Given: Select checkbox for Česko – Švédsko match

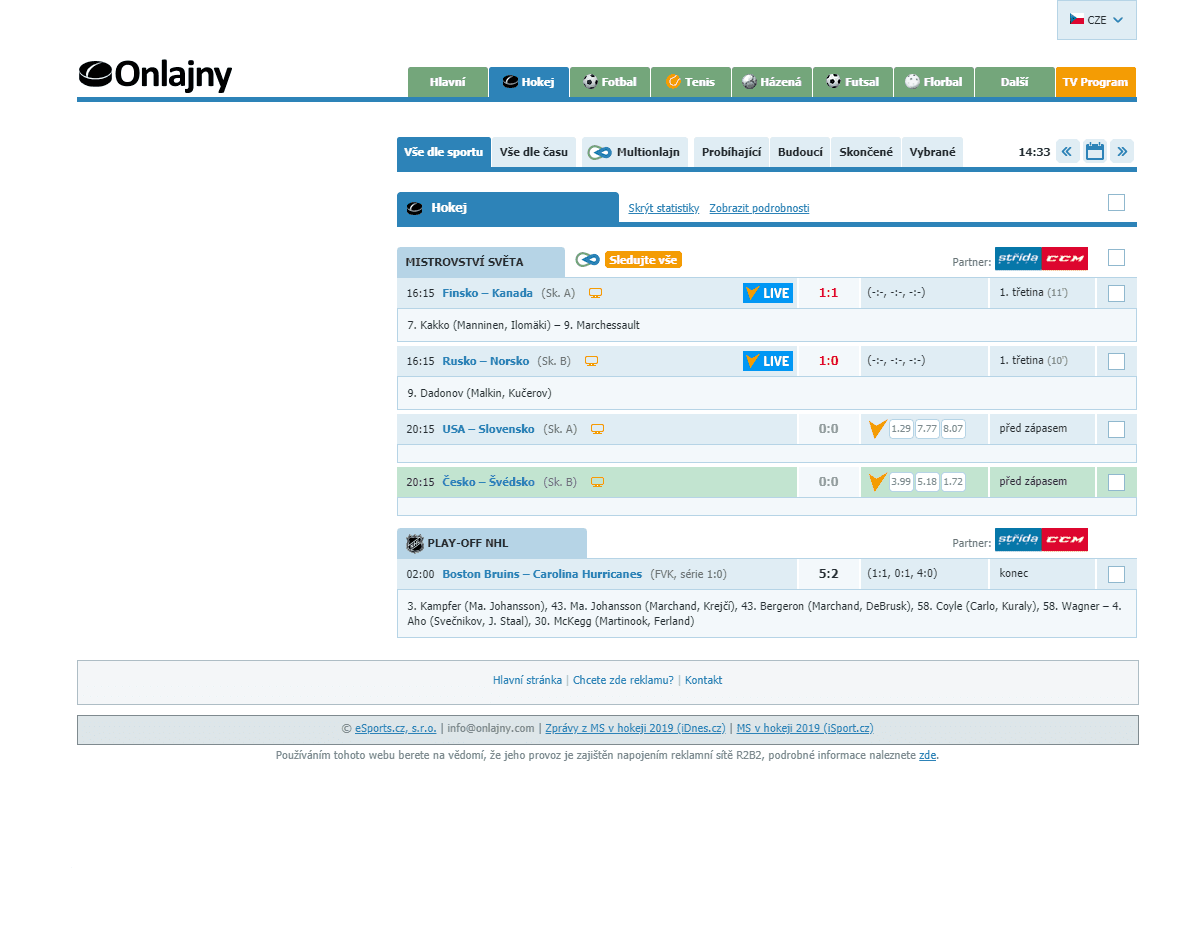Looking at the screenshot, I should coord(1116,482).
